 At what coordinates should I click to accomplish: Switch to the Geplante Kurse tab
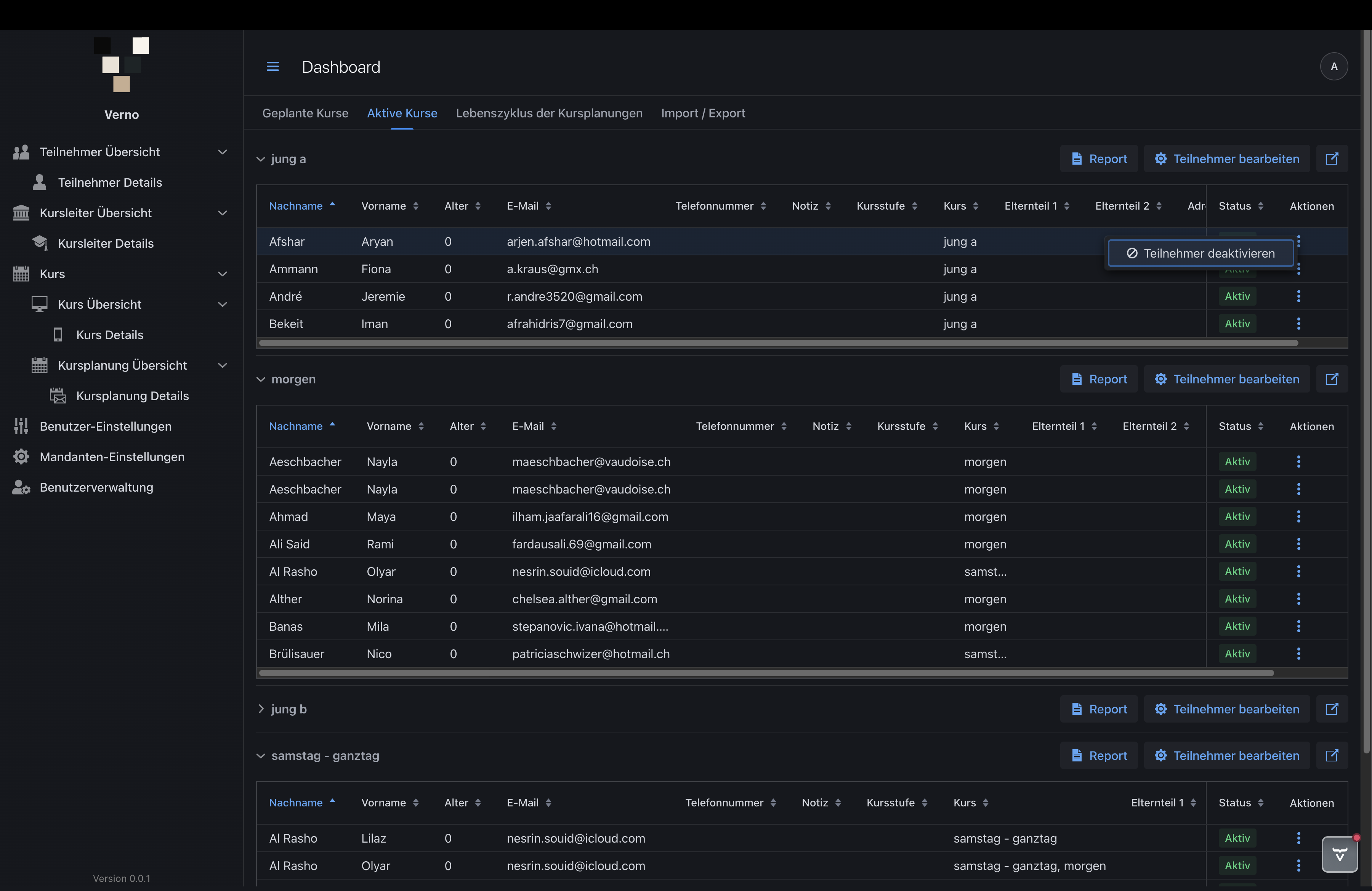tap(306, 113)
